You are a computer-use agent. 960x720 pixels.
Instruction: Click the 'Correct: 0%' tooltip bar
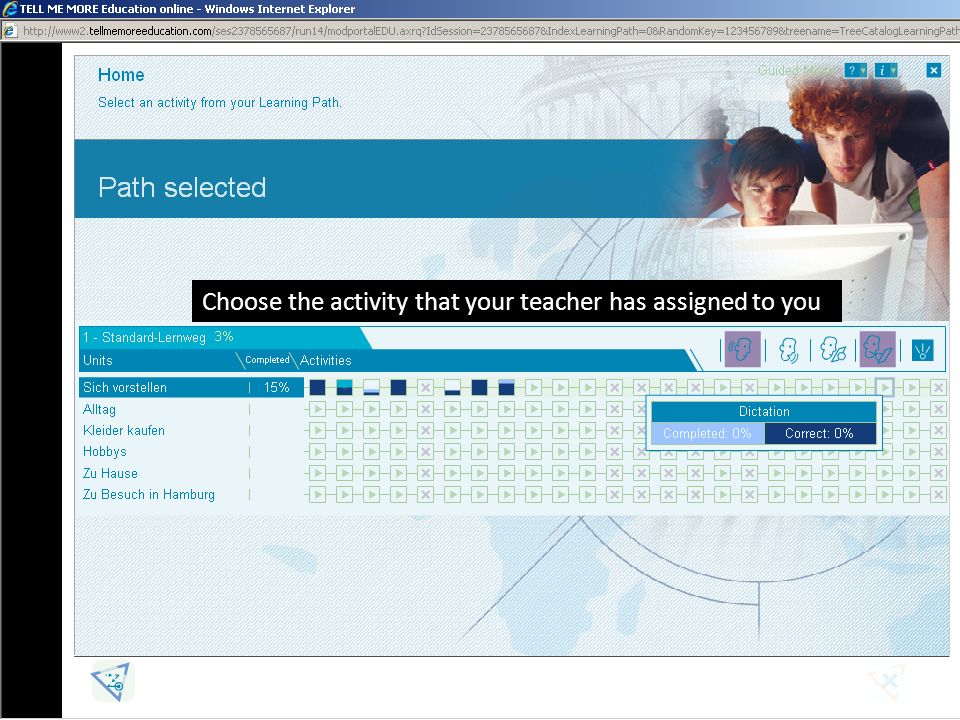click(x=820, y=433)
